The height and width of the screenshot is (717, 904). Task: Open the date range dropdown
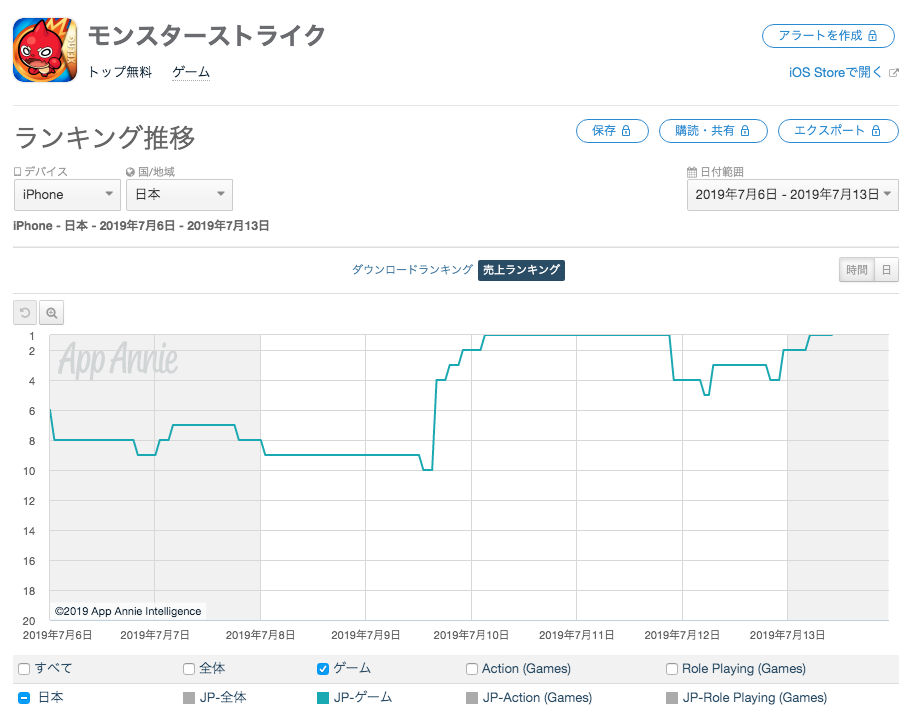[793, 195]
